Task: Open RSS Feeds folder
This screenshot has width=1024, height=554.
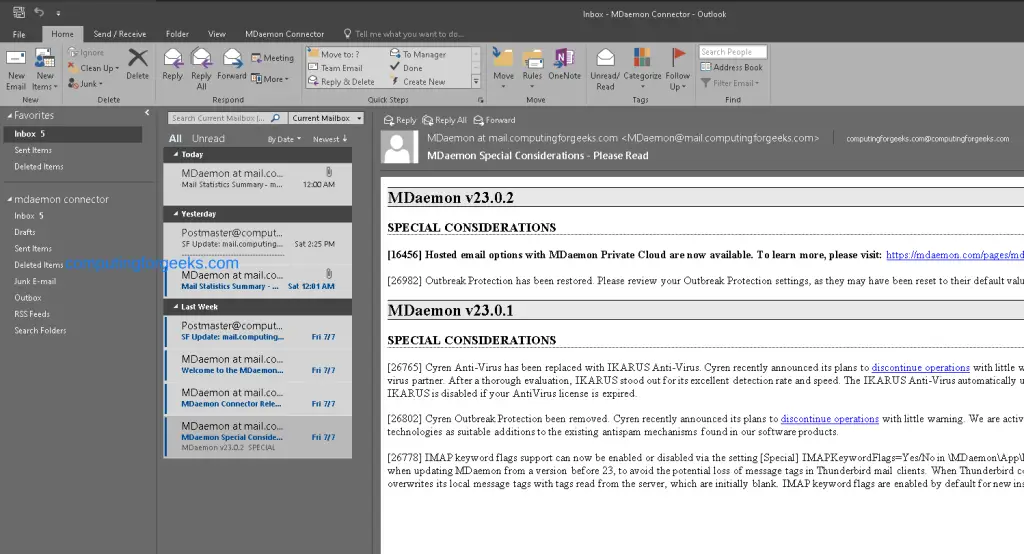Action: pos(32,314)
